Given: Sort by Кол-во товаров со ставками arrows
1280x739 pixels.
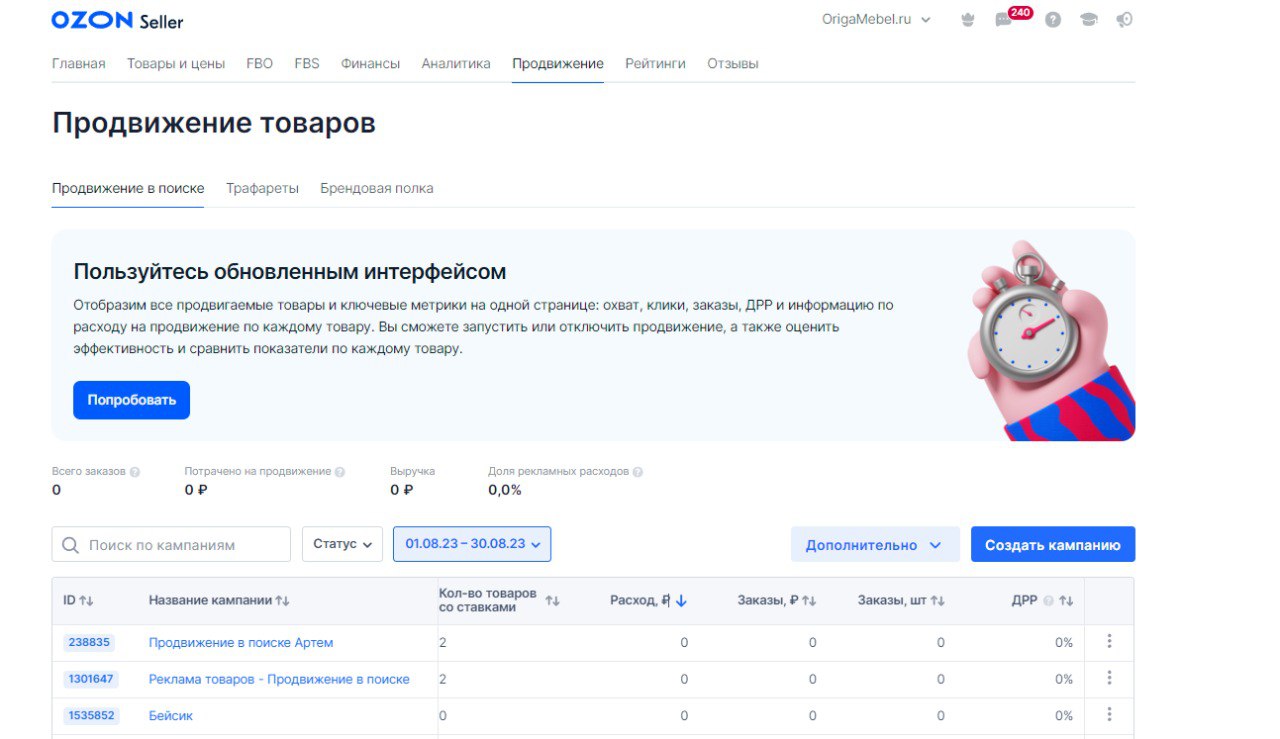Looking at the screenshot, I should (552, 601).
